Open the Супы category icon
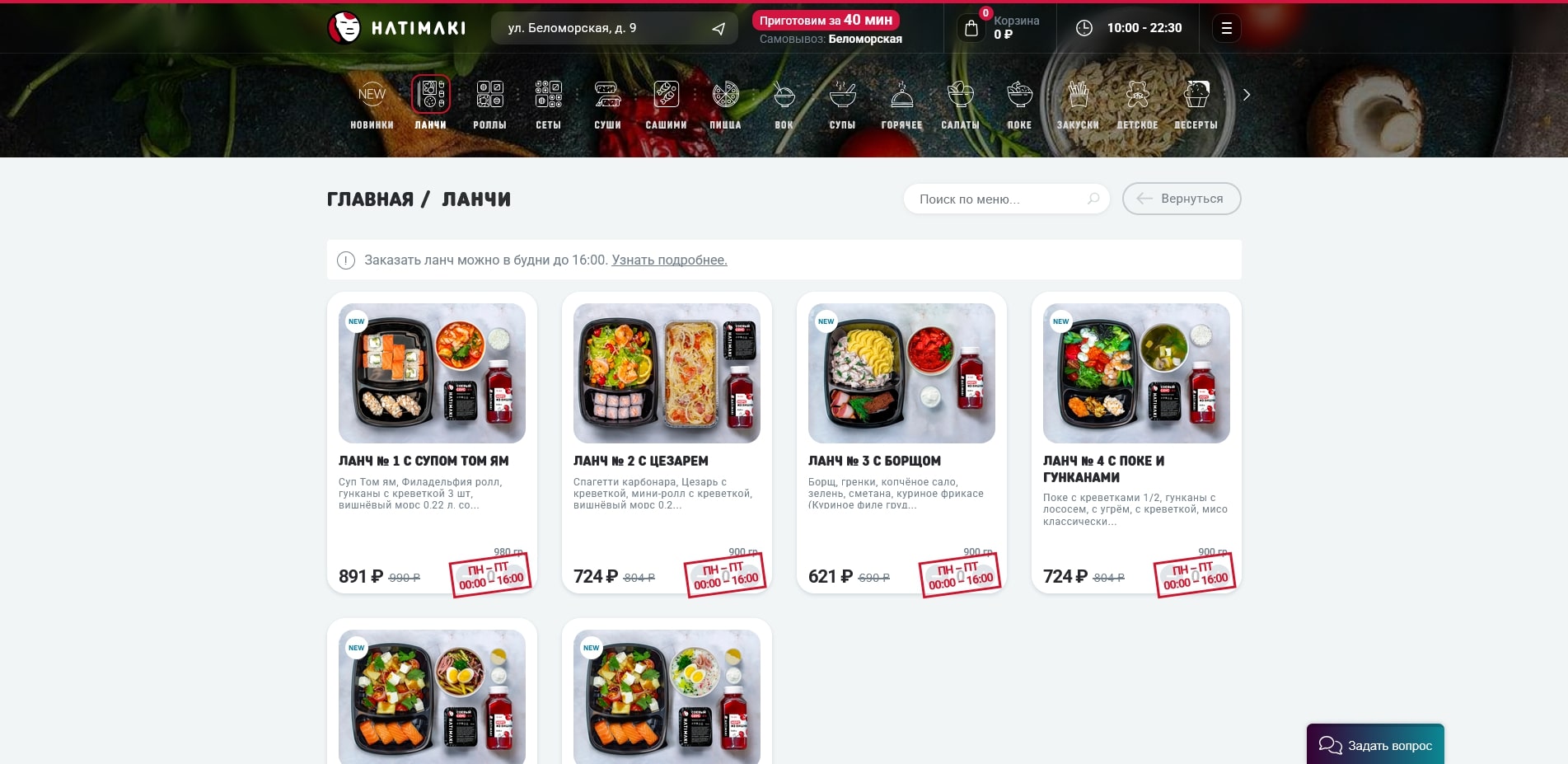 [x=842, y=95]
